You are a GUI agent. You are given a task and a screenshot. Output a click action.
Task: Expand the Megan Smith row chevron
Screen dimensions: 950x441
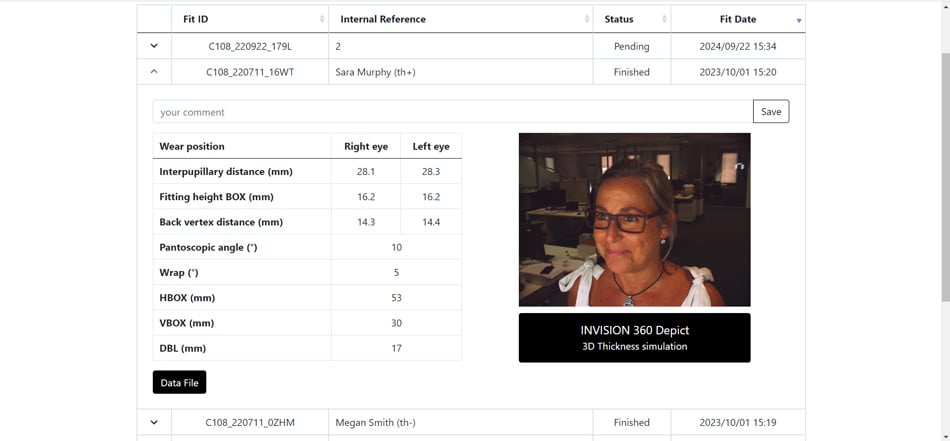pyautogui.click(x=154, y=422)
